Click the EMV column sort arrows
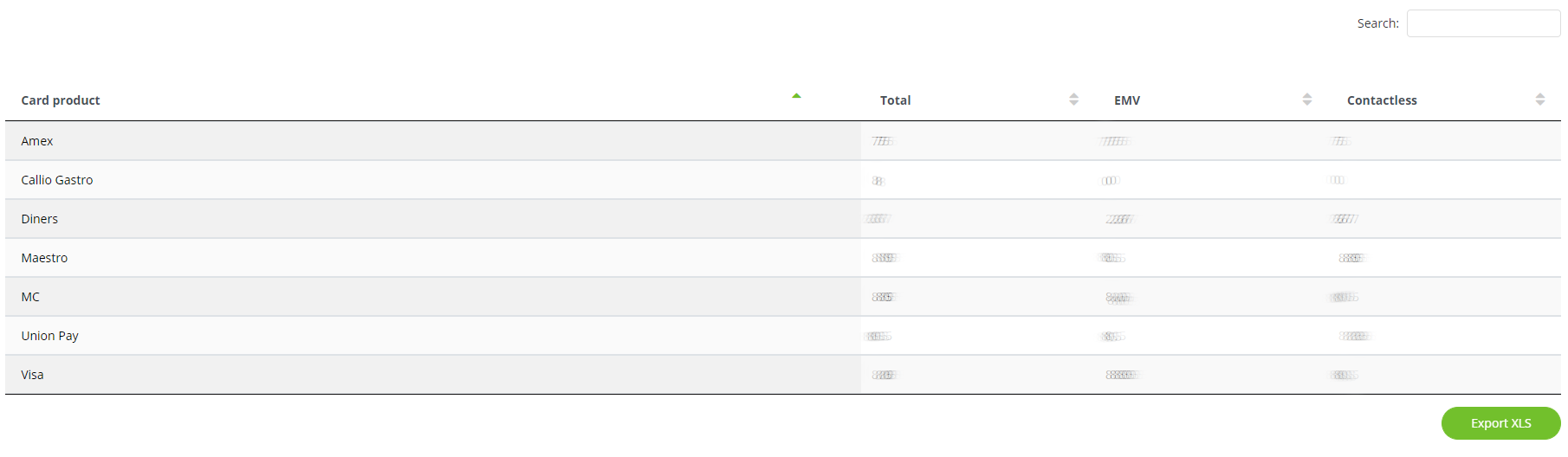This screenshot has height=457, width=1568. [1307, 100]
